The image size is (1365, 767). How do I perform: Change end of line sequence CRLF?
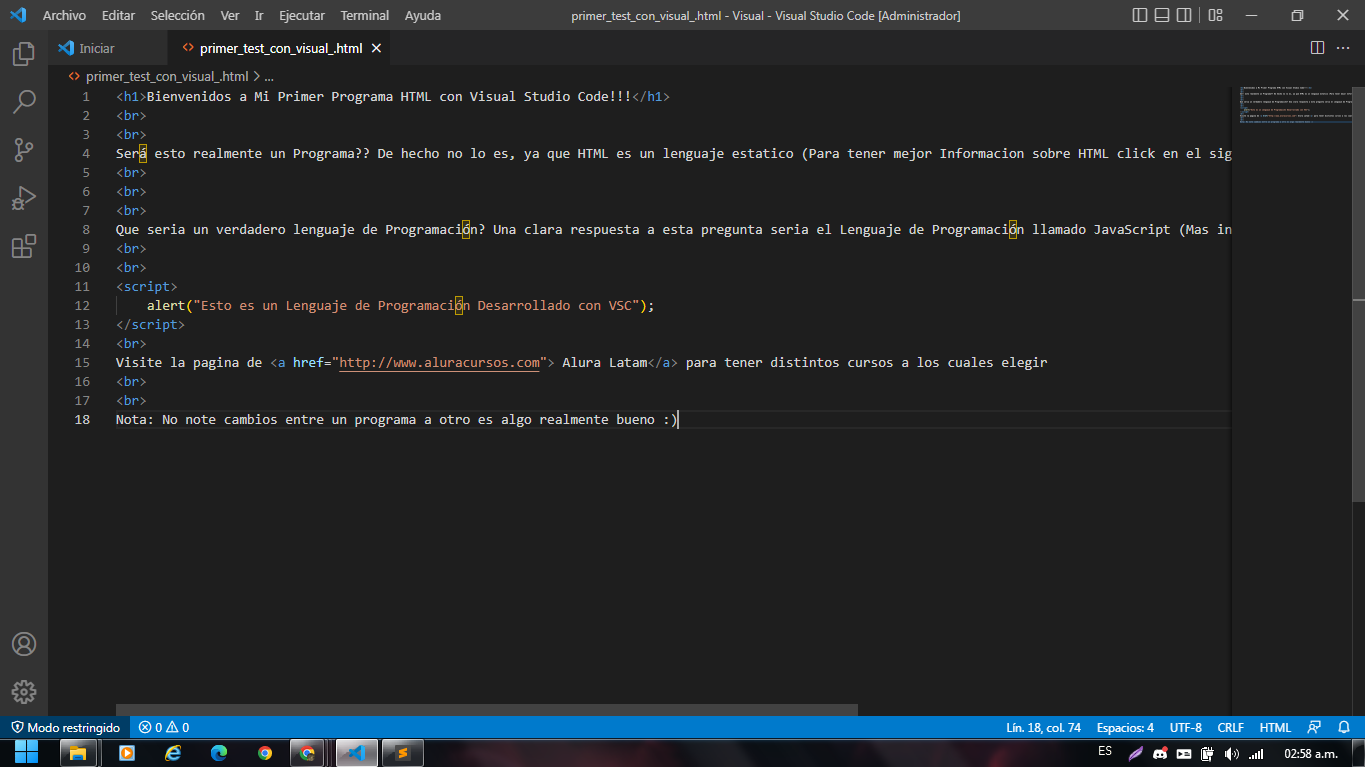(x=1230, y=727)
